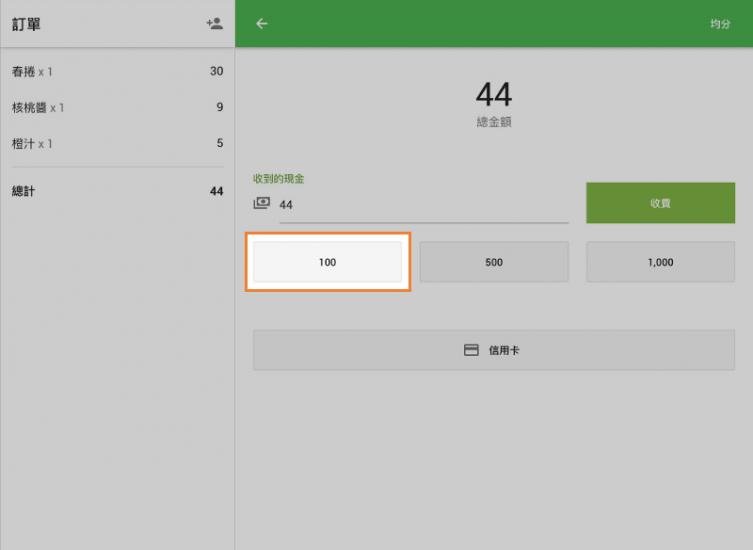Click the order total value 44 in 總計 row
The width and height of the screenshot is (753, 550).
(216, 191)
